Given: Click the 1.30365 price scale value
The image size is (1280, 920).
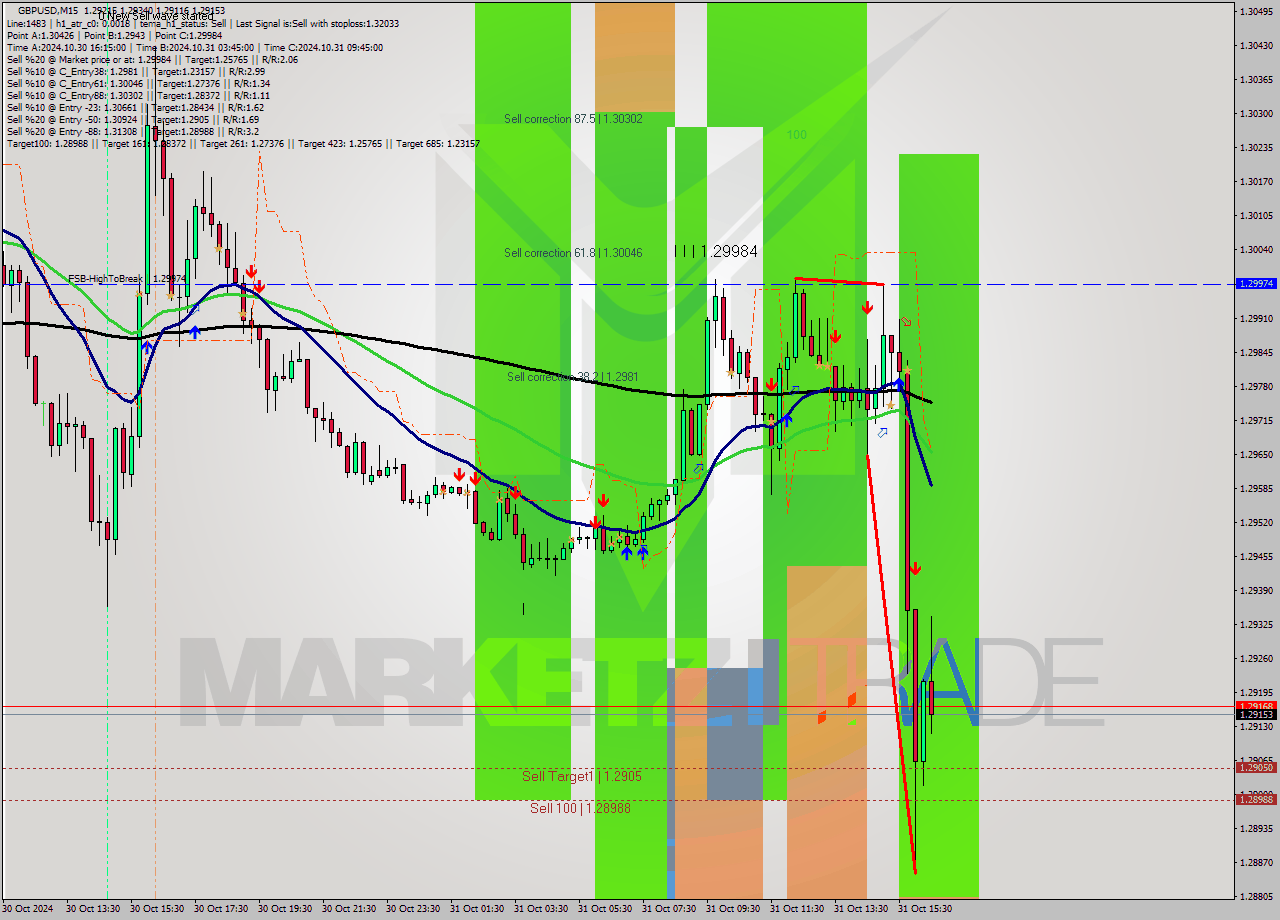Looking at the screenshot, I should (1256, 79).
